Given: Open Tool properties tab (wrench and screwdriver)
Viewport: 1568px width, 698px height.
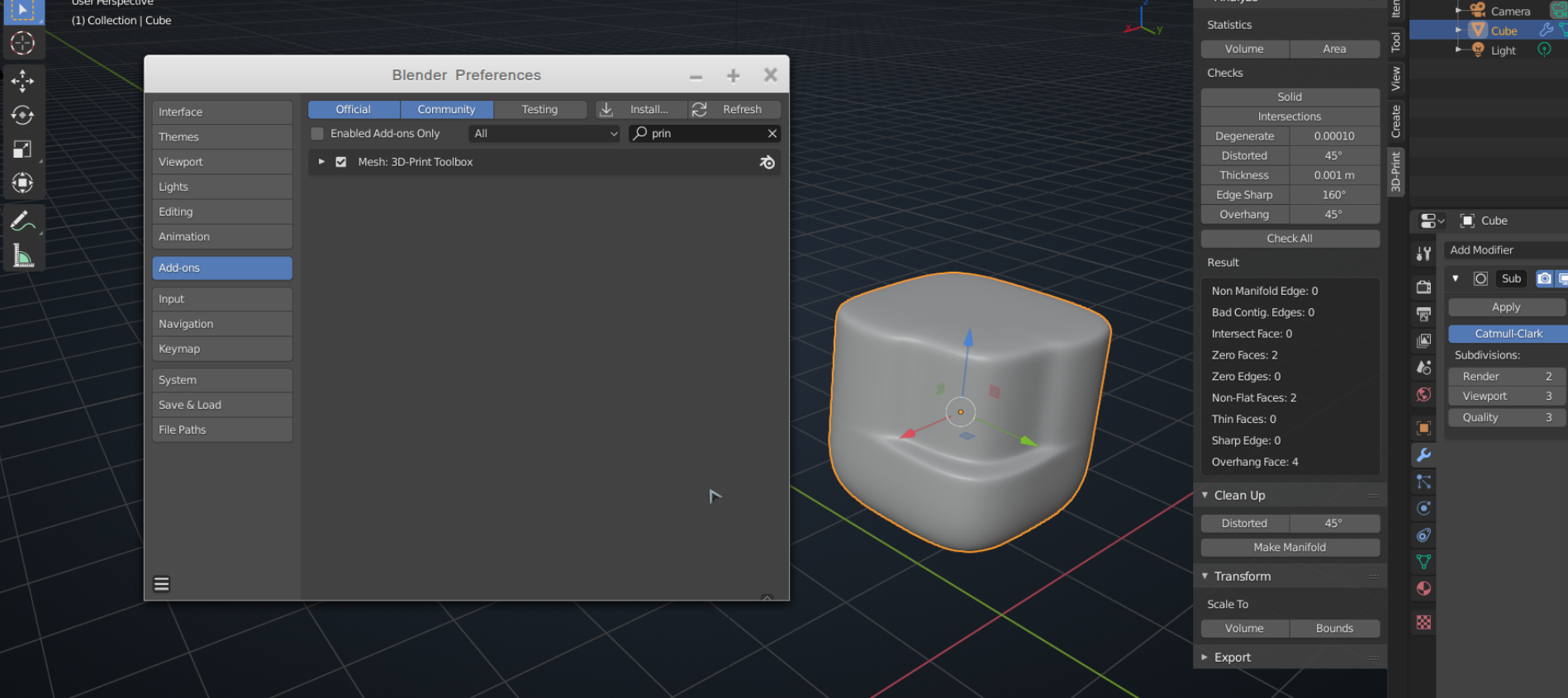Looking at the screenshot, I should coord(1423,254).
